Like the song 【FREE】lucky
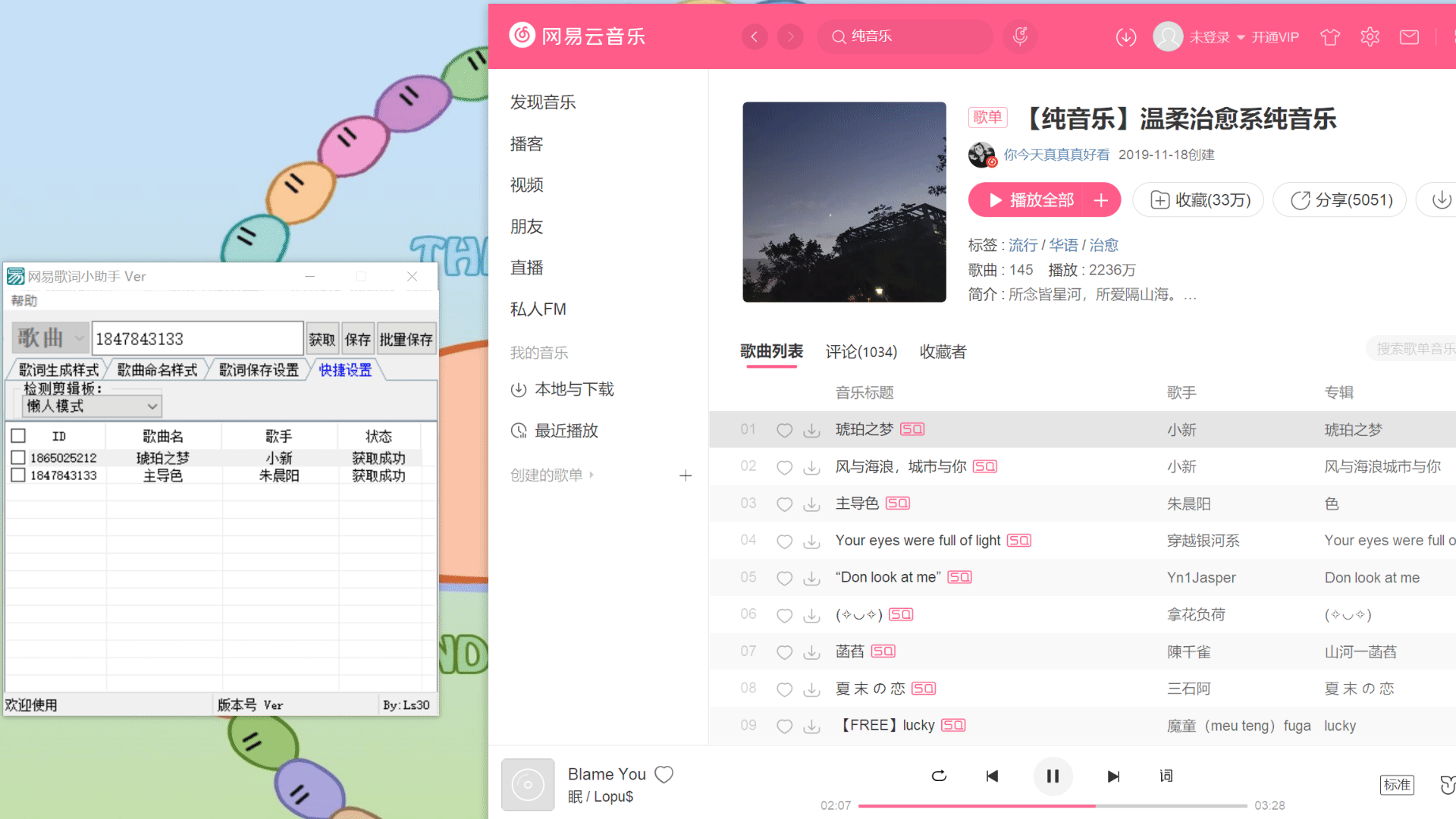Image resolution: width=1456 pixels, height=819 pixels. tap(784, 726)
